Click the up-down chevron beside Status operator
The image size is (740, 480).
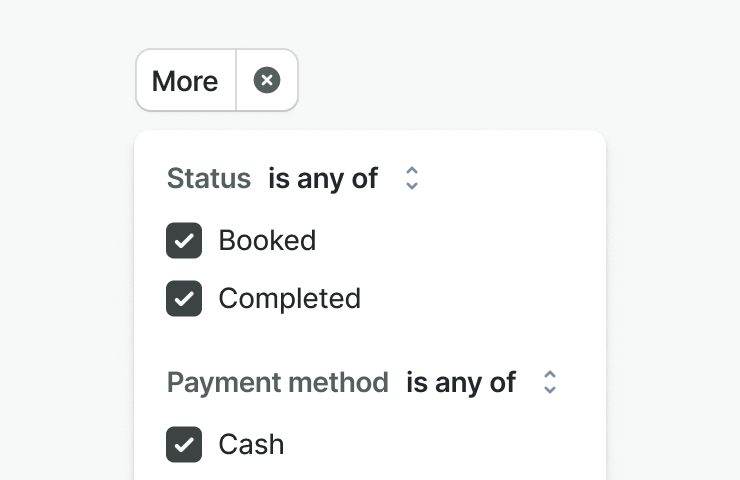411,179
